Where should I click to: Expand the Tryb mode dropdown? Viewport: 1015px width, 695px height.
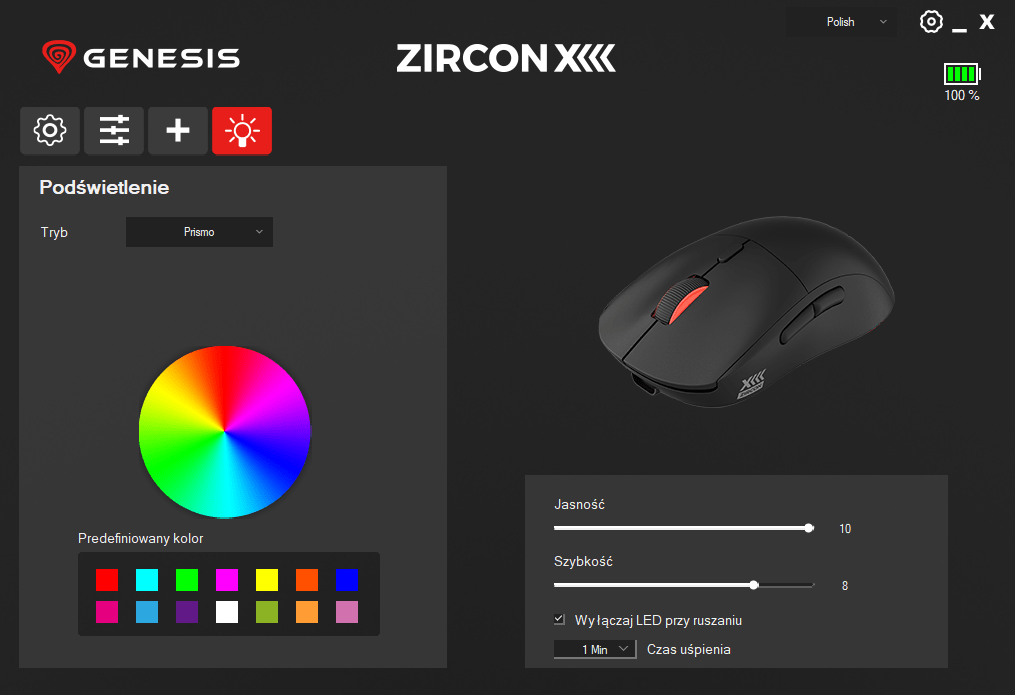coord(199,232)
